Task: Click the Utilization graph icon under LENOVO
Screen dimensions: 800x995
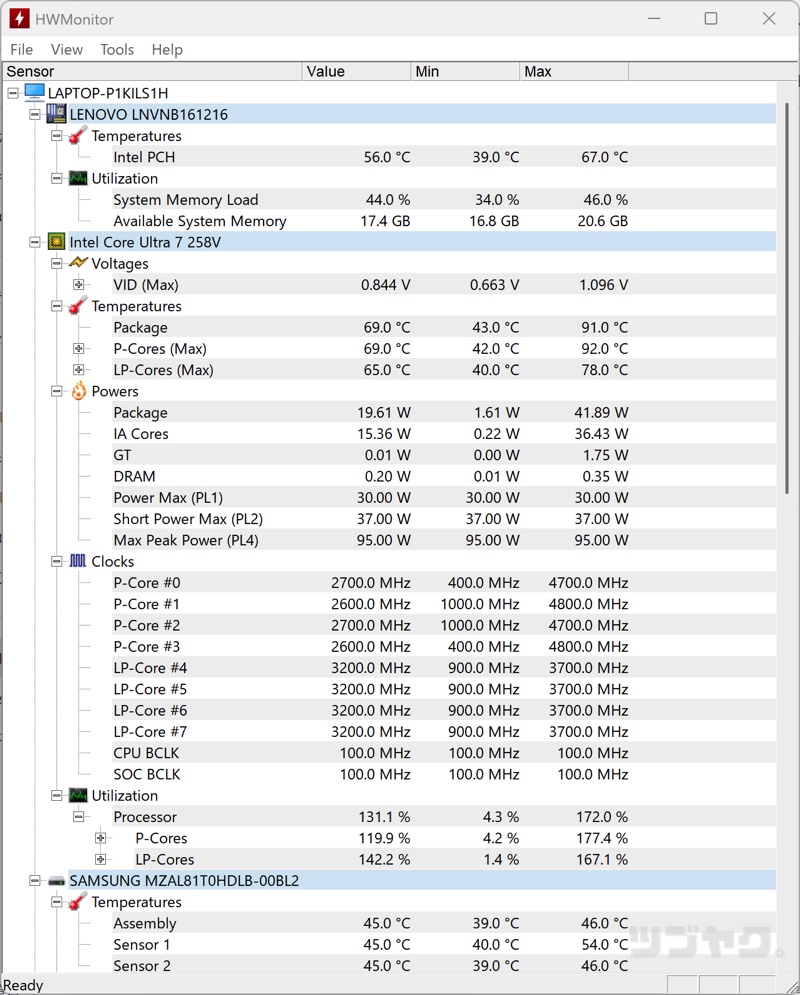Action: 77,178
